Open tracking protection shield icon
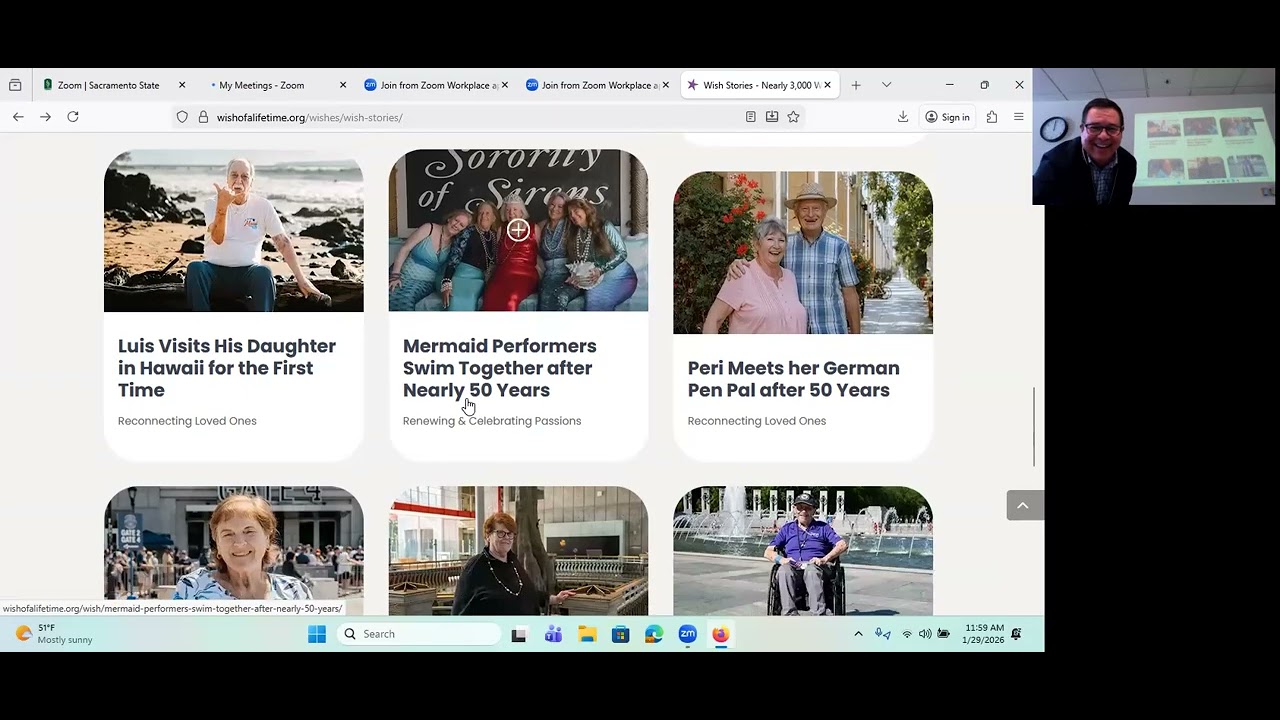 click(182, 117)
